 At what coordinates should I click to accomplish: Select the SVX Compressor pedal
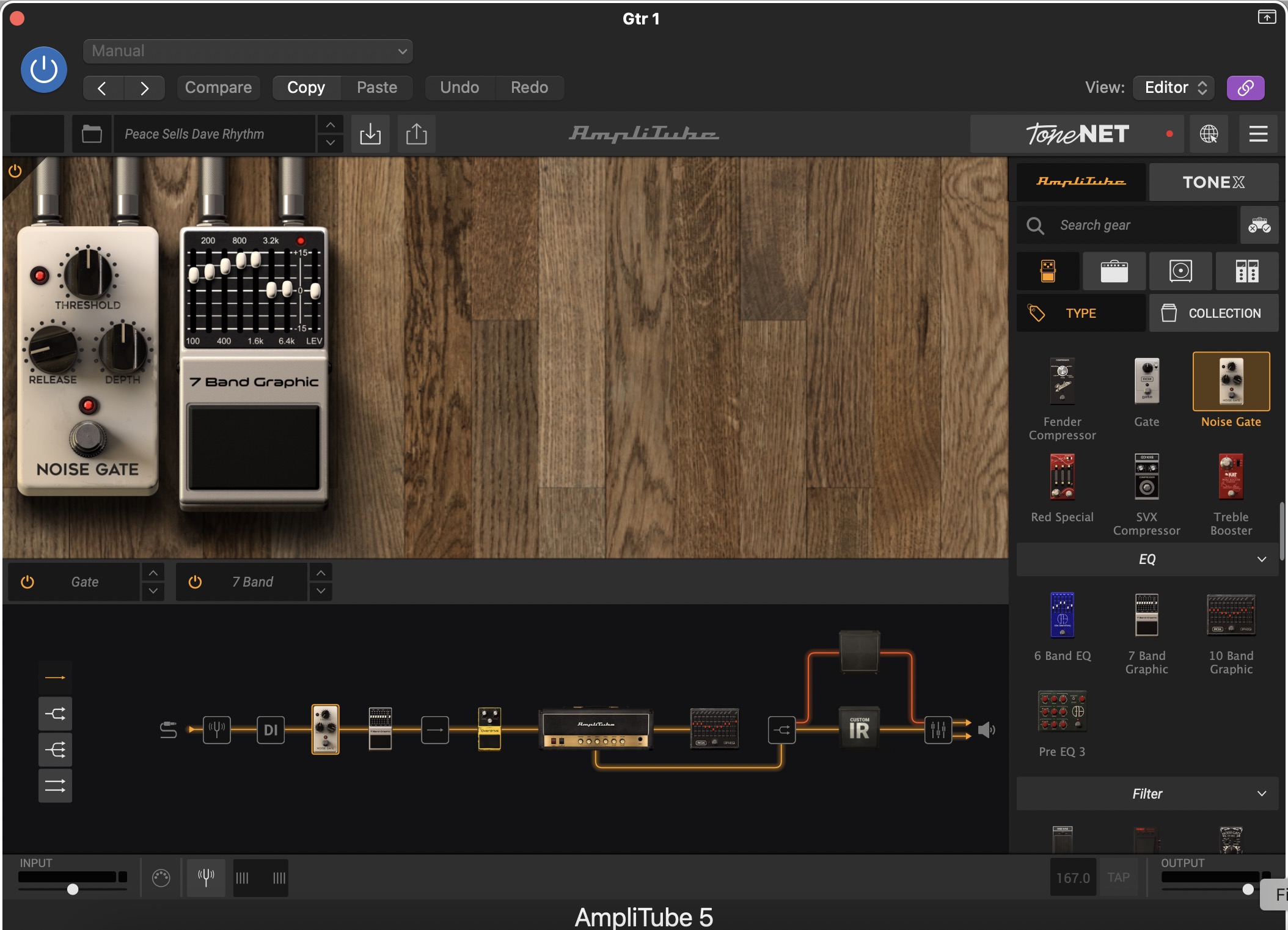click(1146, 477)
